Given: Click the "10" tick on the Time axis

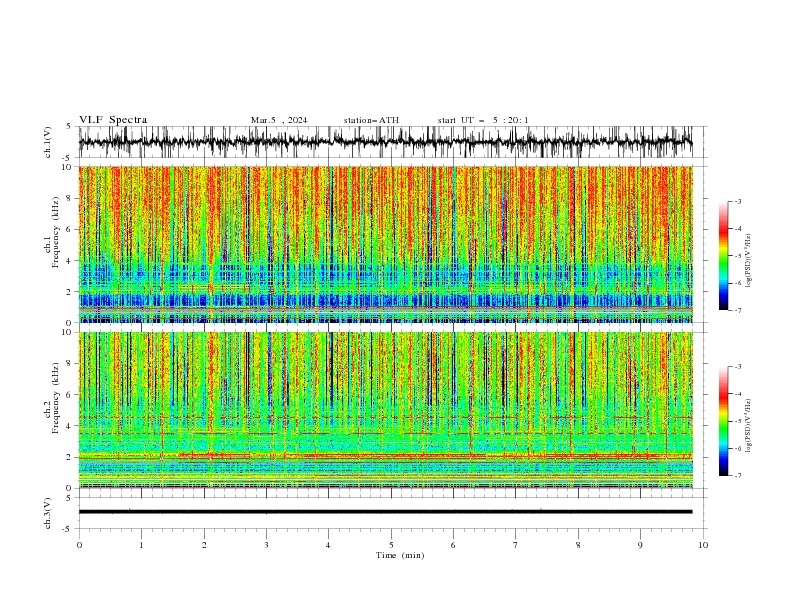Looking at the screenshot, I should pos(703,545).
